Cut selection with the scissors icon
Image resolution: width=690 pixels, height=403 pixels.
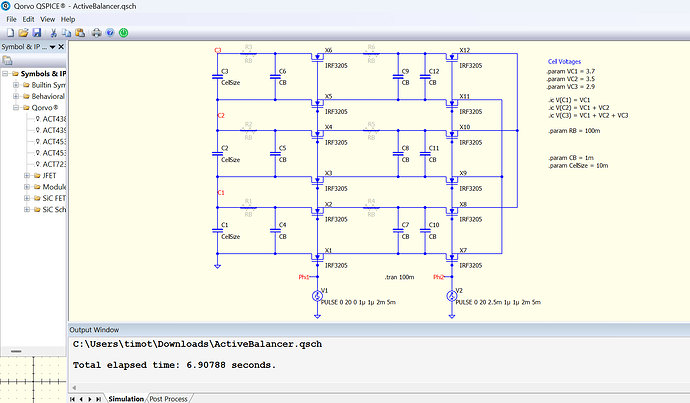click(x=53, y=33)
